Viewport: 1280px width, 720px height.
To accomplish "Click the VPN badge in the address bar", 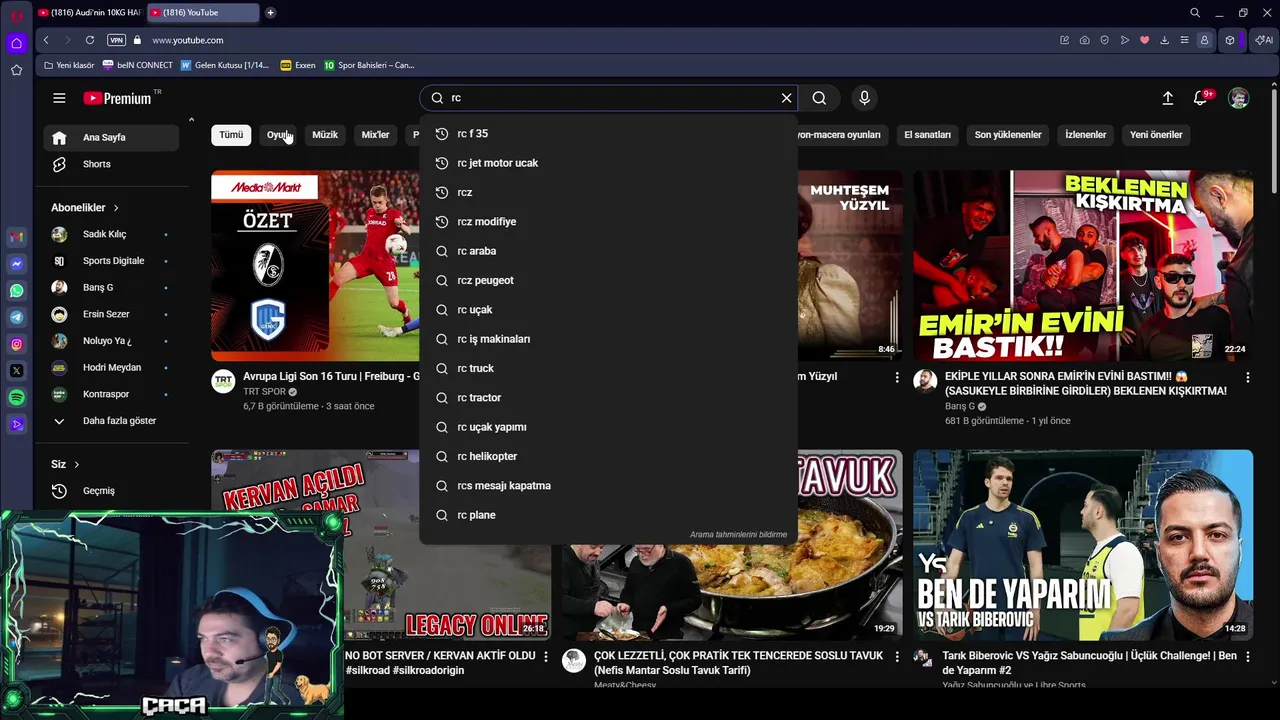I will pos(116,40).
